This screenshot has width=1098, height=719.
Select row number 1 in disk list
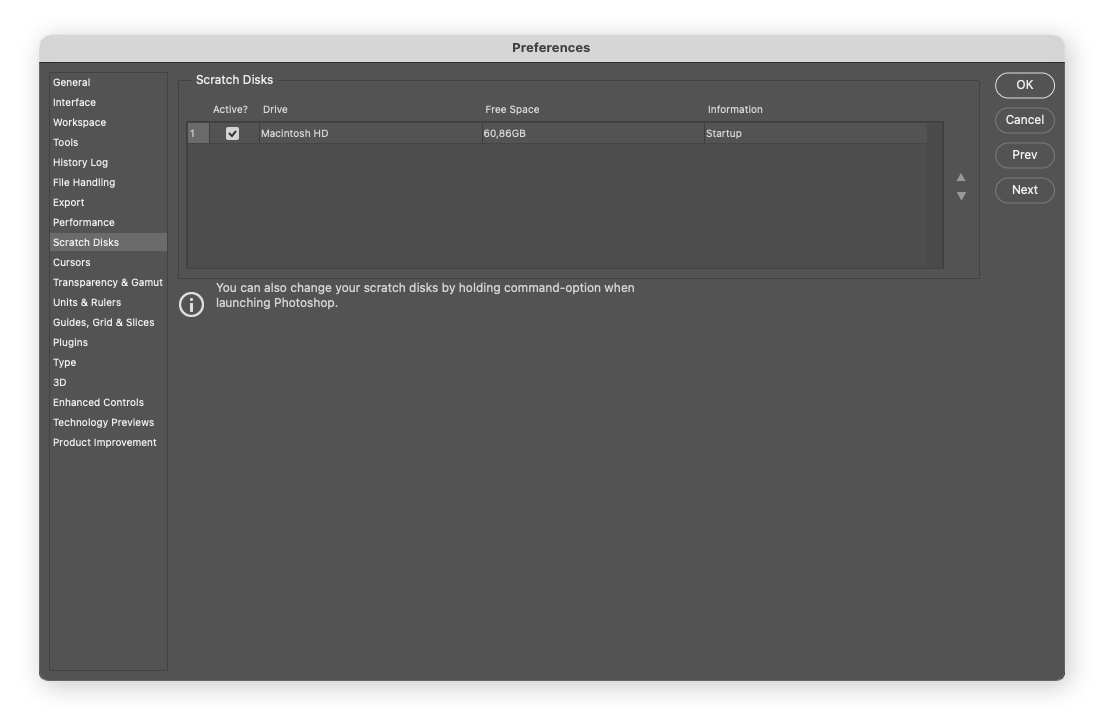pos(198,133)
